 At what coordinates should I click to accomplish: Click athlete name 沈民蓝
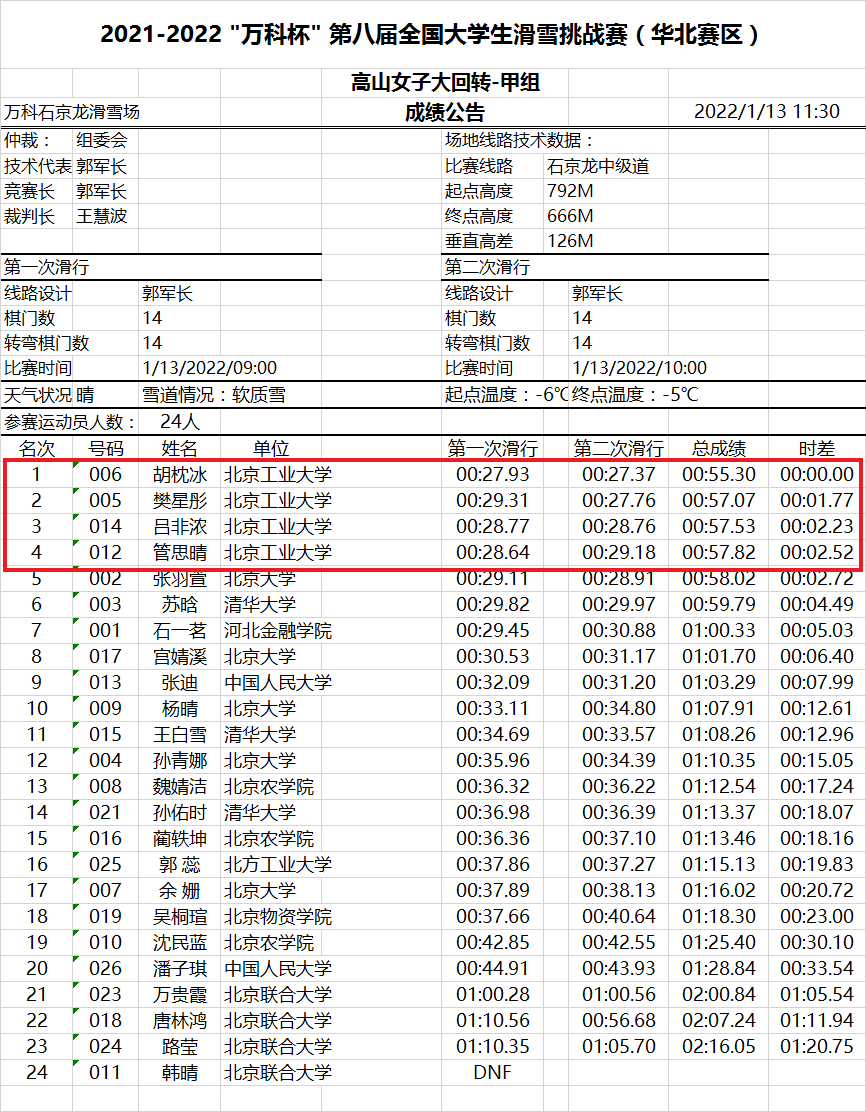[x=179, y=942]
